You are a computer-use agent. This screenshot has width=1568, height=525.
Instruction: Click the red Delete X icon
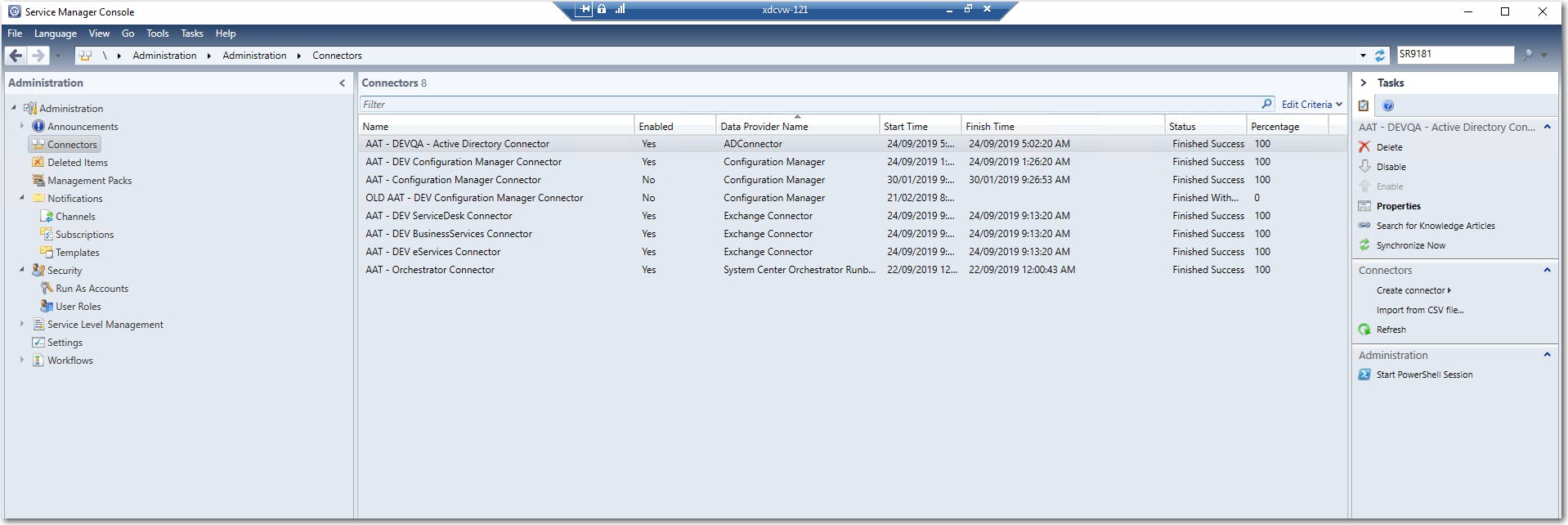point(1364,146)
